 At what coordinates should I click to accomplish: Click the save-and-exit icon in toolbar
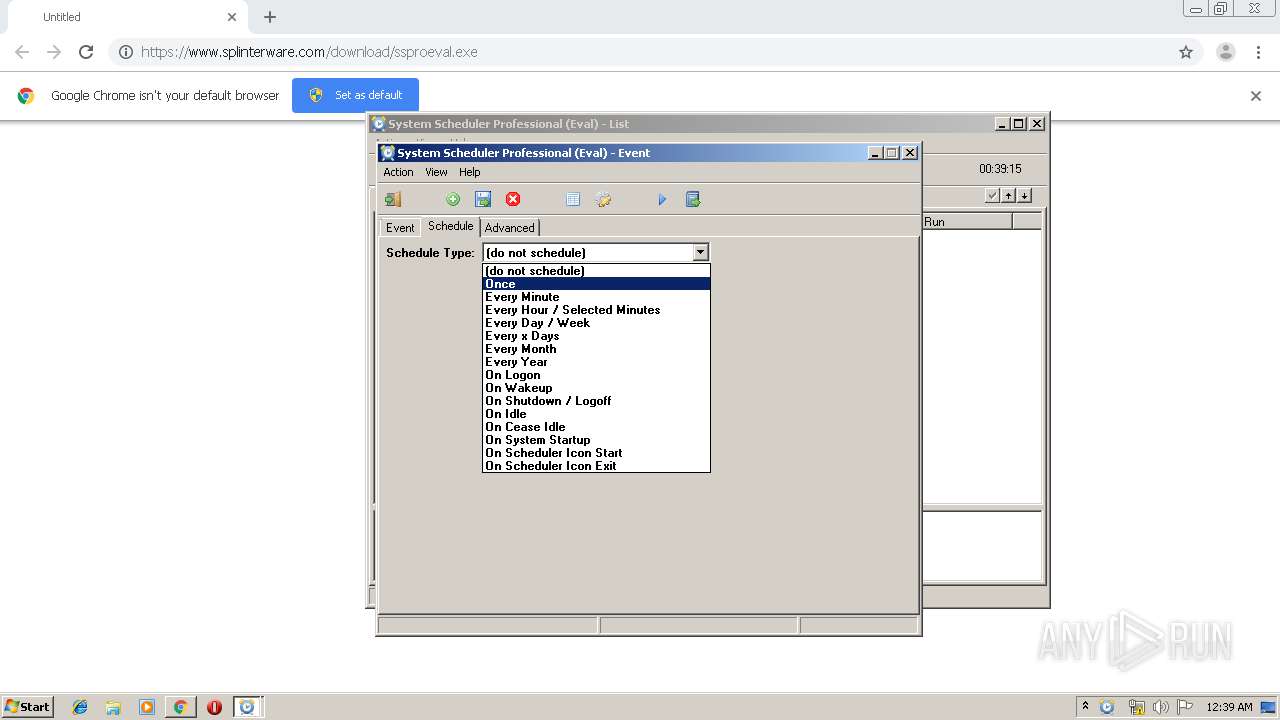click(x=693, y=199)
